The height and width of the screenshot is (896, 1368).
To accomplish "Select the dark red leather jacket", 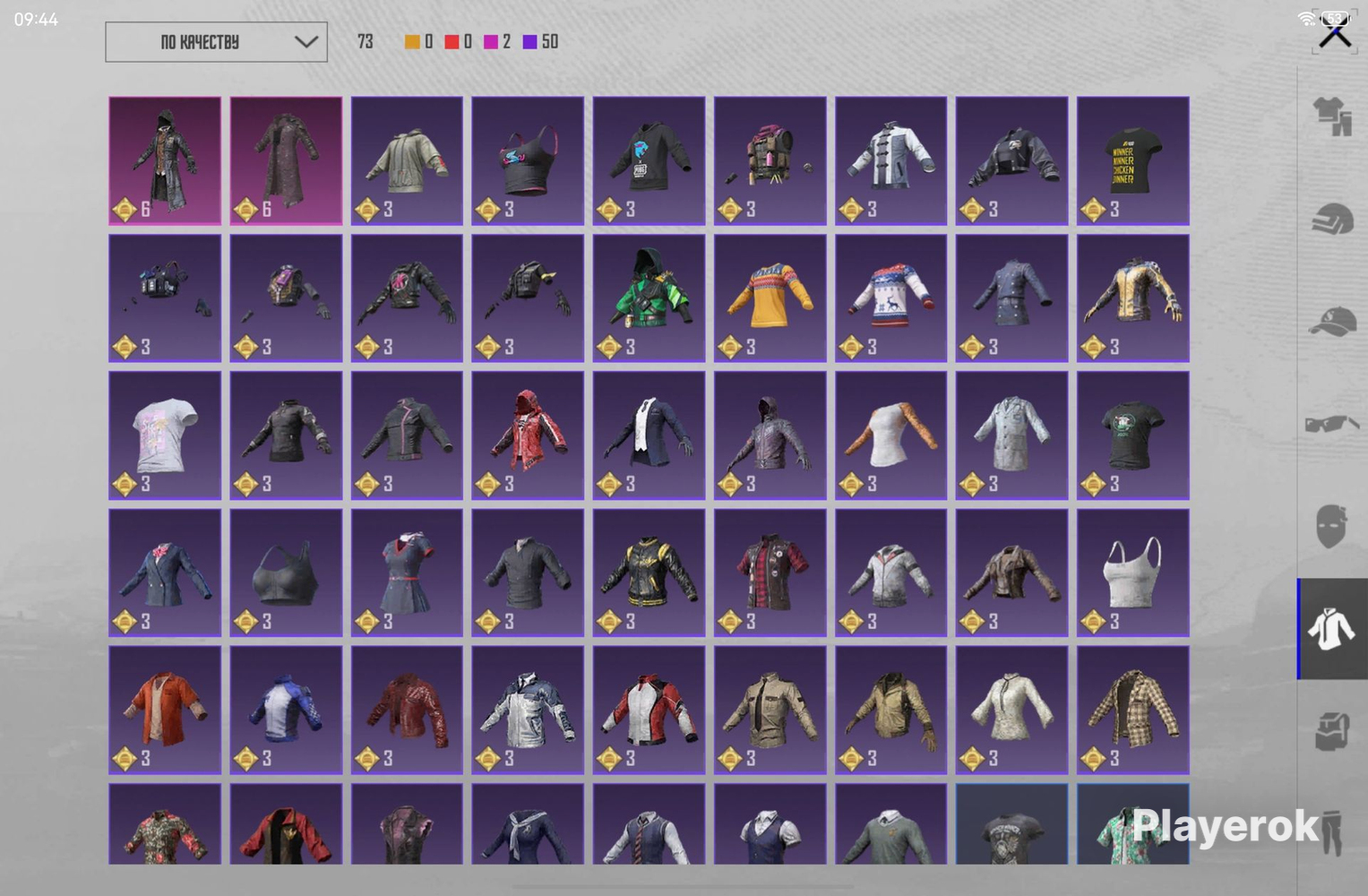I will tap(407, 711).
